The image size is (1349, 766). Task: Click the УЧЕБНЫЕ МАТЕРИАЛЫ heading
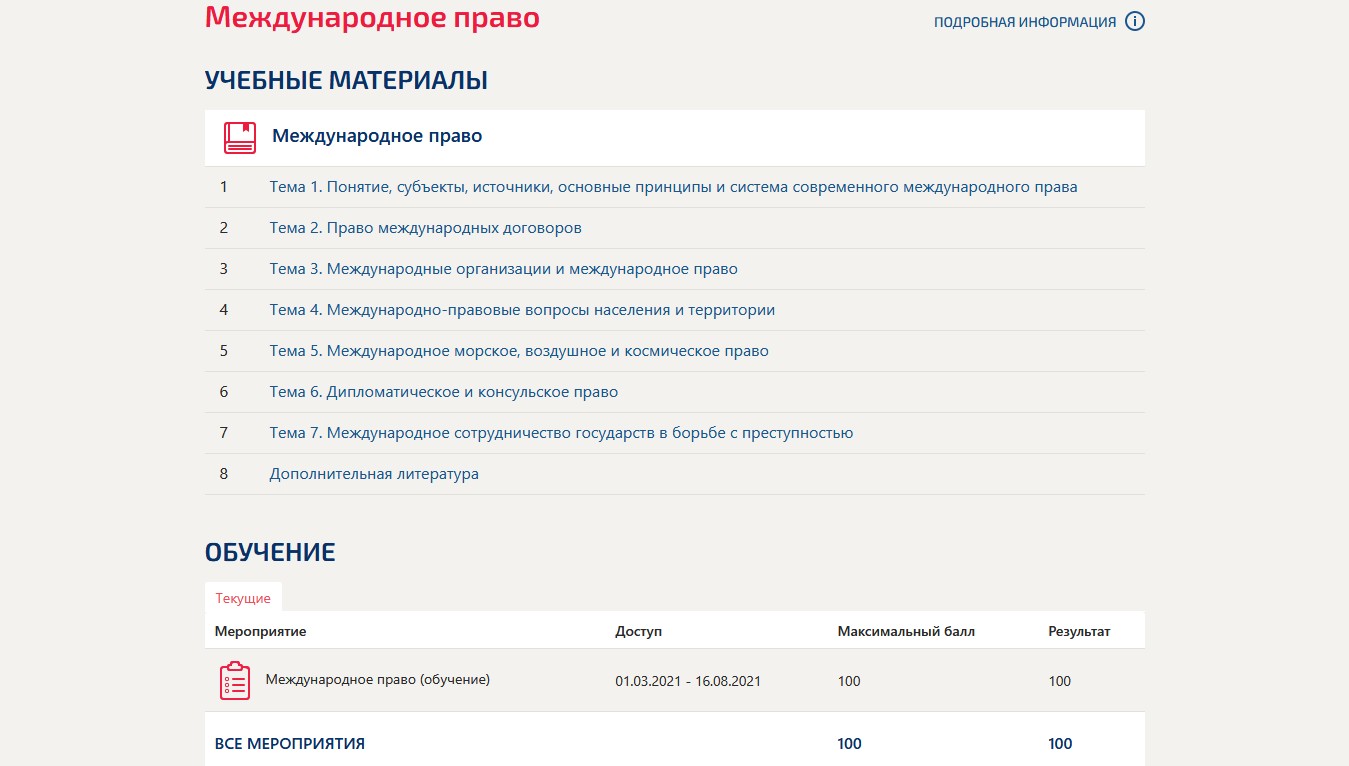coord(346,81)
